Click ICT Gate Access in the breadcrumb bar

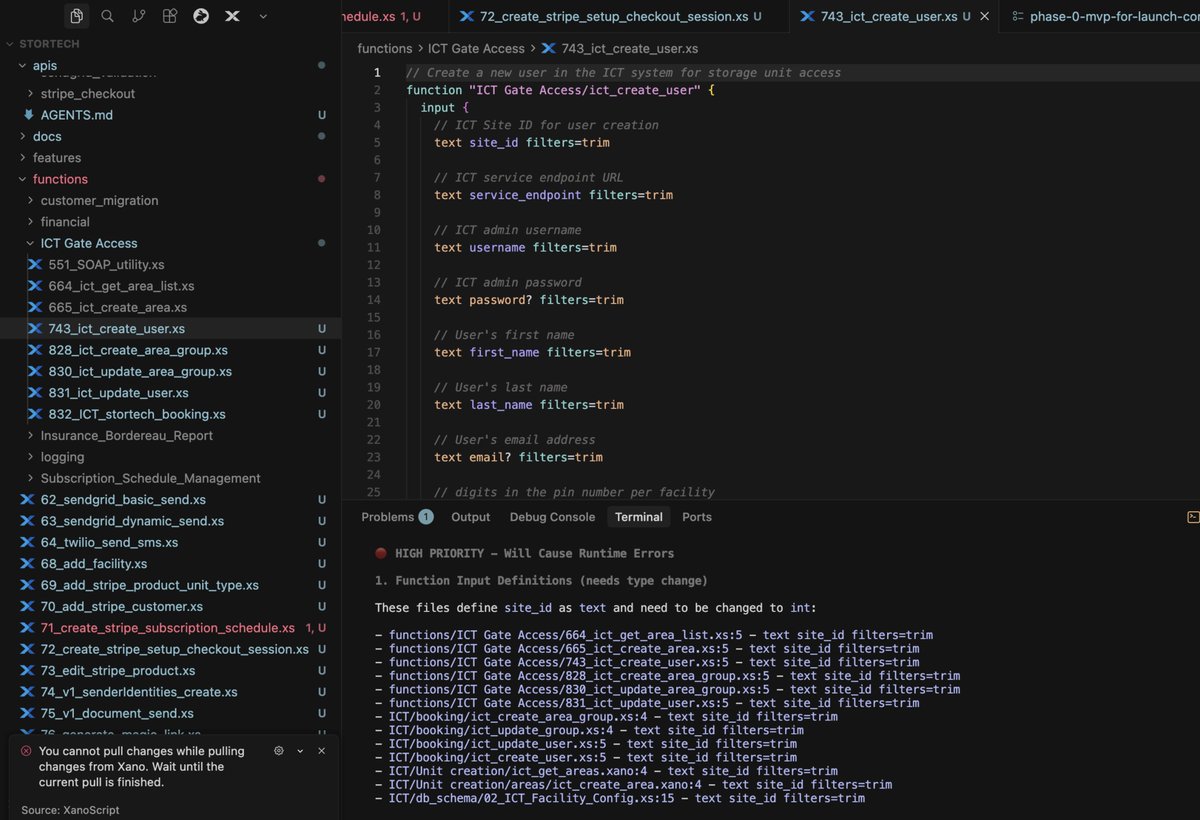click(476, 47)
